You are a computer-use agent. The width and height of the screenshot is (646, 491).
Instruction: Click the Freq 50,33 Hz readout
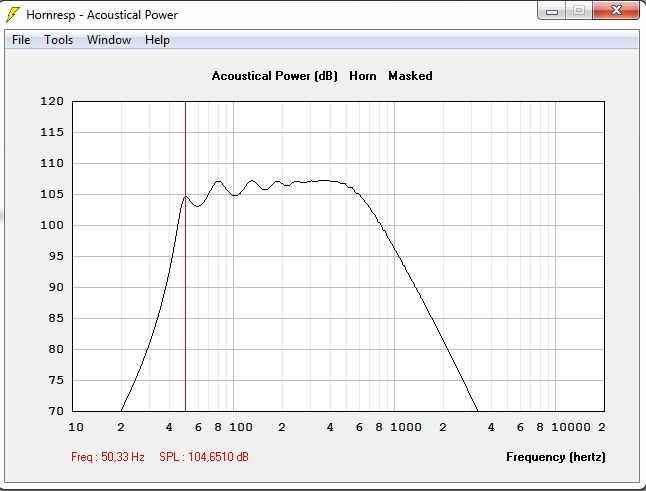108,457
